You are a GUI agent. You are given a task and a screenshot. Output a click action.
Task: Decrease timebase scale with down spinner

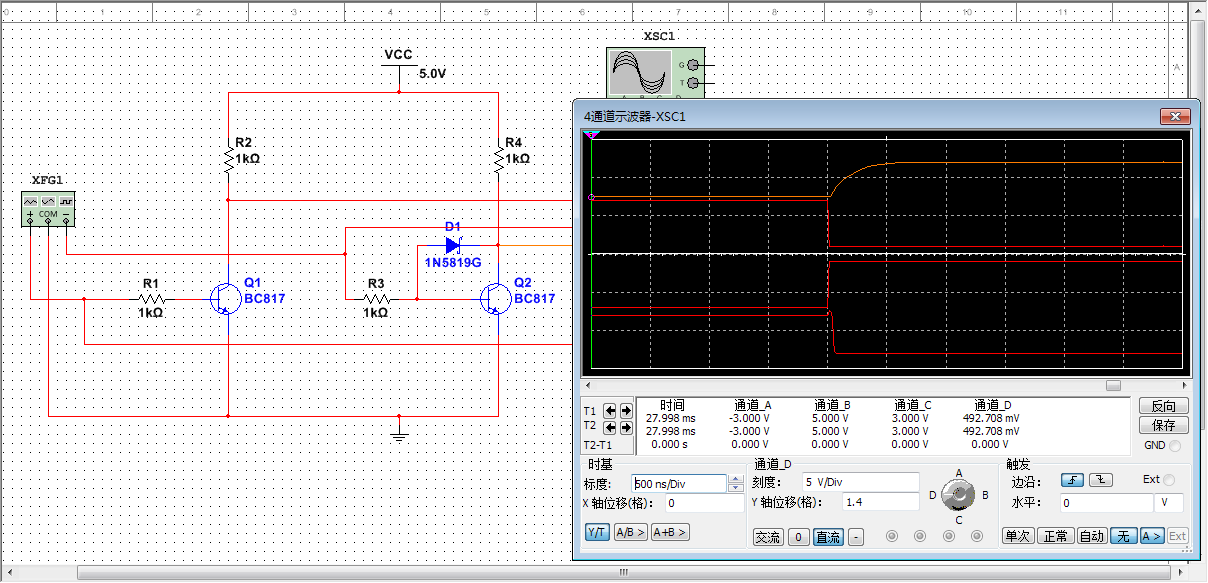tap(736, 488)
